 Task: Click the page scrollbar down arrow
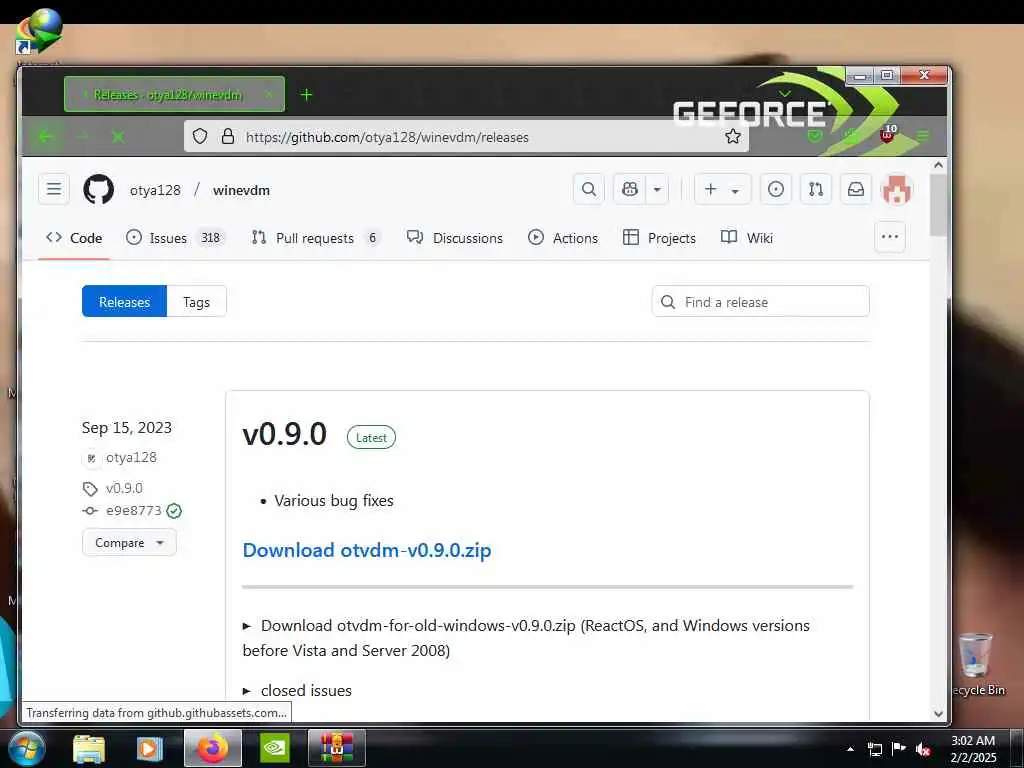938,714
